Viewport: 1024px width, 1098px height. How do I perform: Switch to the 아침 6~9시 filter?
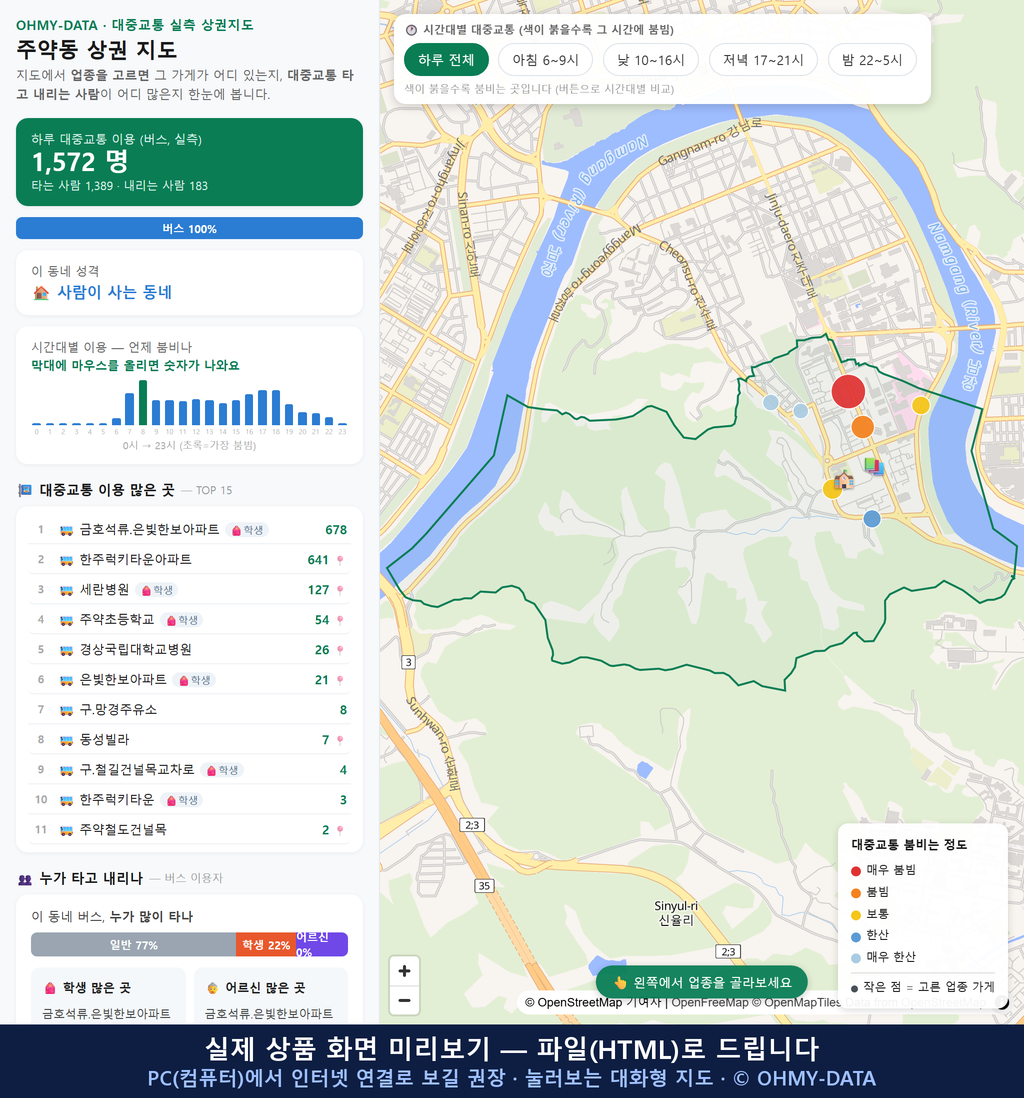click(x=546, y=60)
